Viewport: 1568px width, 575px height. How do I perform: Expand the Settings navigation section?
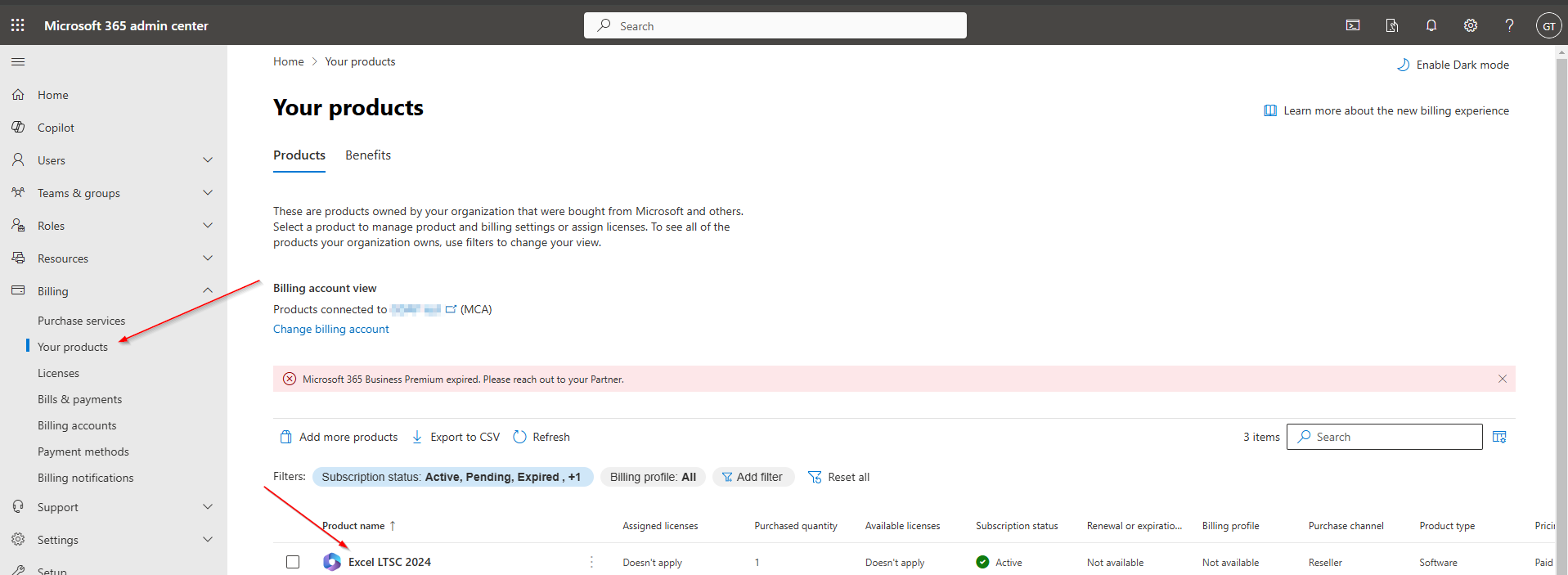point(208,540)
